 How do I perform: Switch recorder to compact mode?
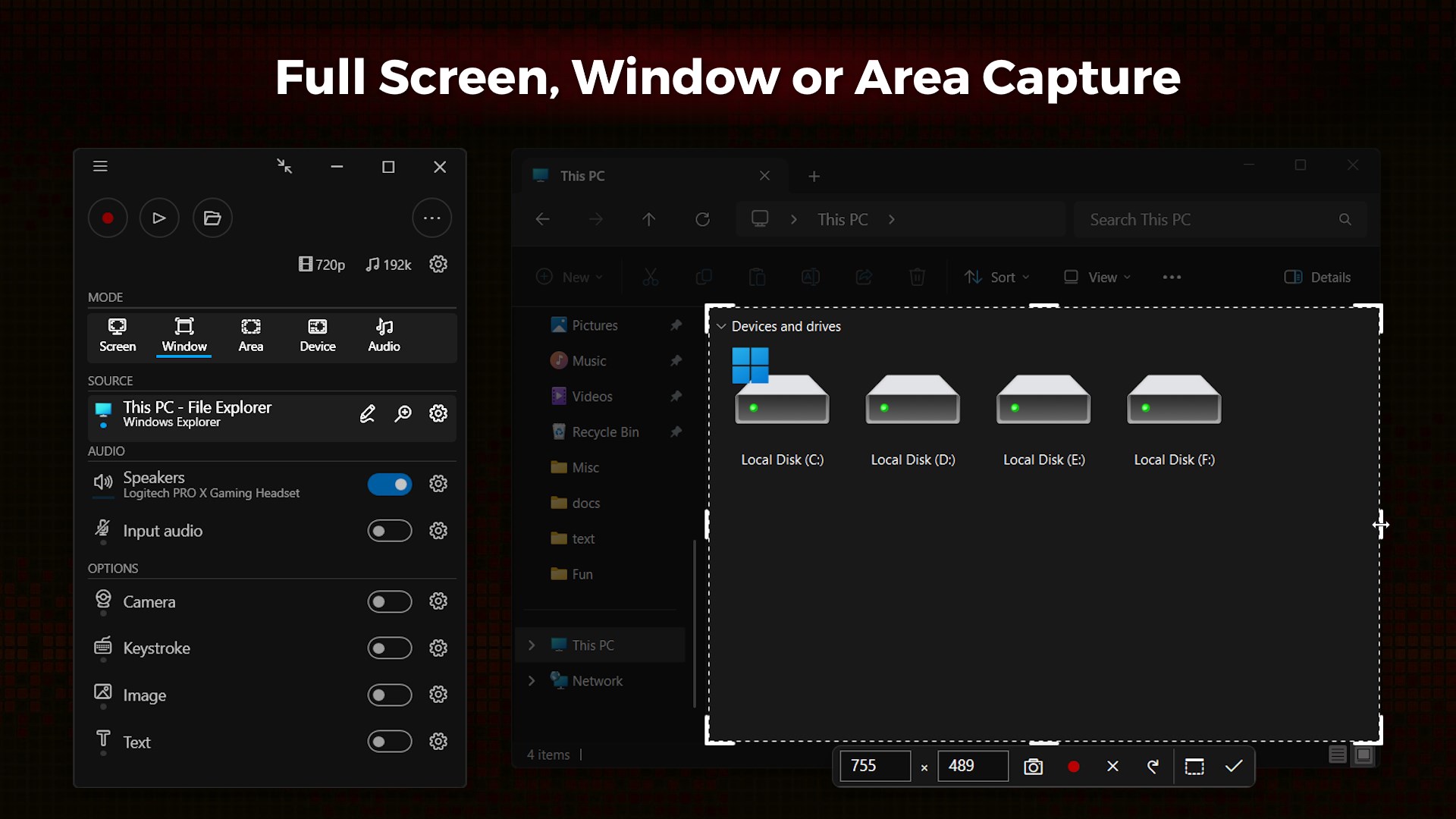[284, 166]
